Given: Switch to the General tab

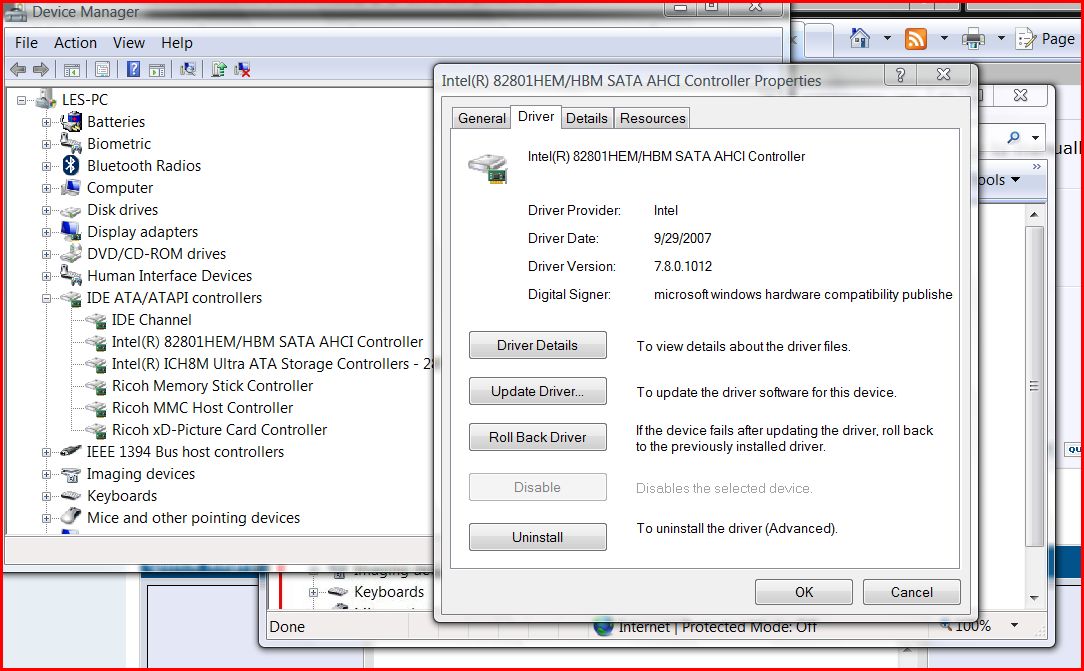Looking at the screenshot, I should tap(482, 118).
